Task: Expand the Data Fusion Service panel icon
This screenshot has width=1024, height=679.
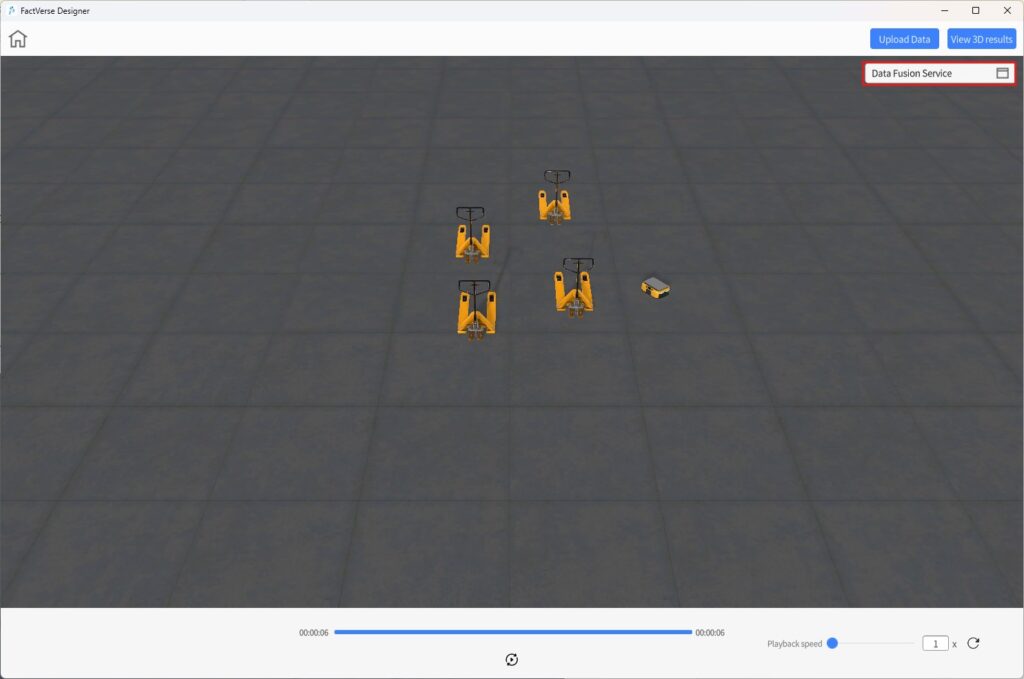Action: pos(1002,73)
